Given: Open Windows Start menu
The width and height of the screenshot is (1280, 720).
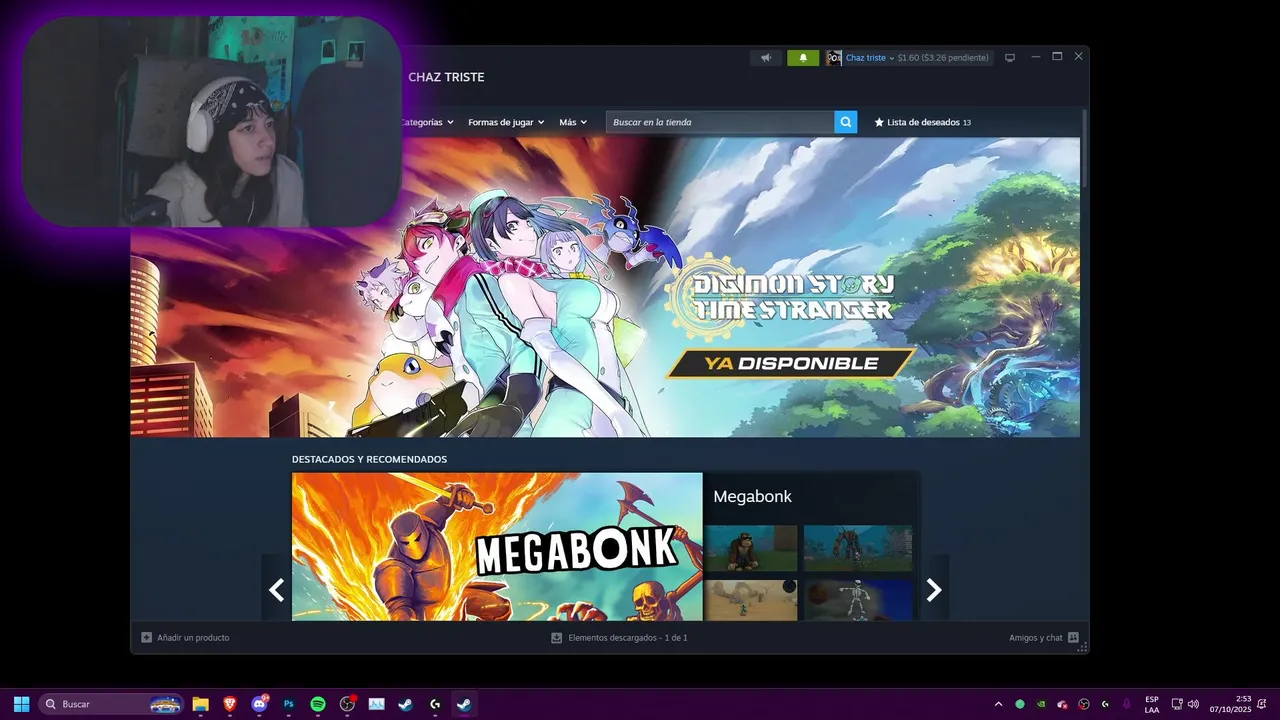Looking at the screenshot, I should (x=21, y=704).
